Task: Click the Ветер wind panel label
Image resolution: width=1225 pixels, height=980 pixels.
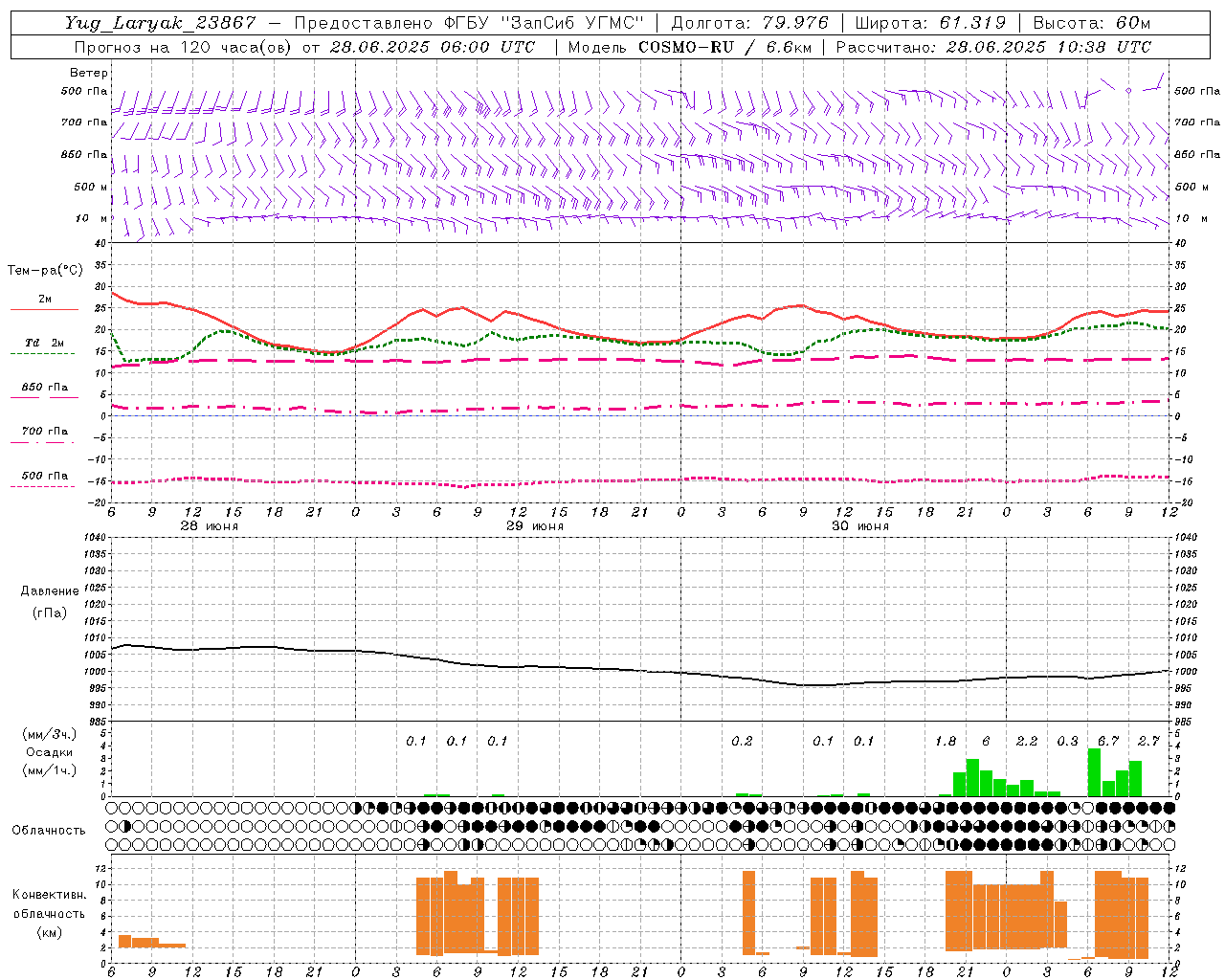Action: tap(88, 73)
